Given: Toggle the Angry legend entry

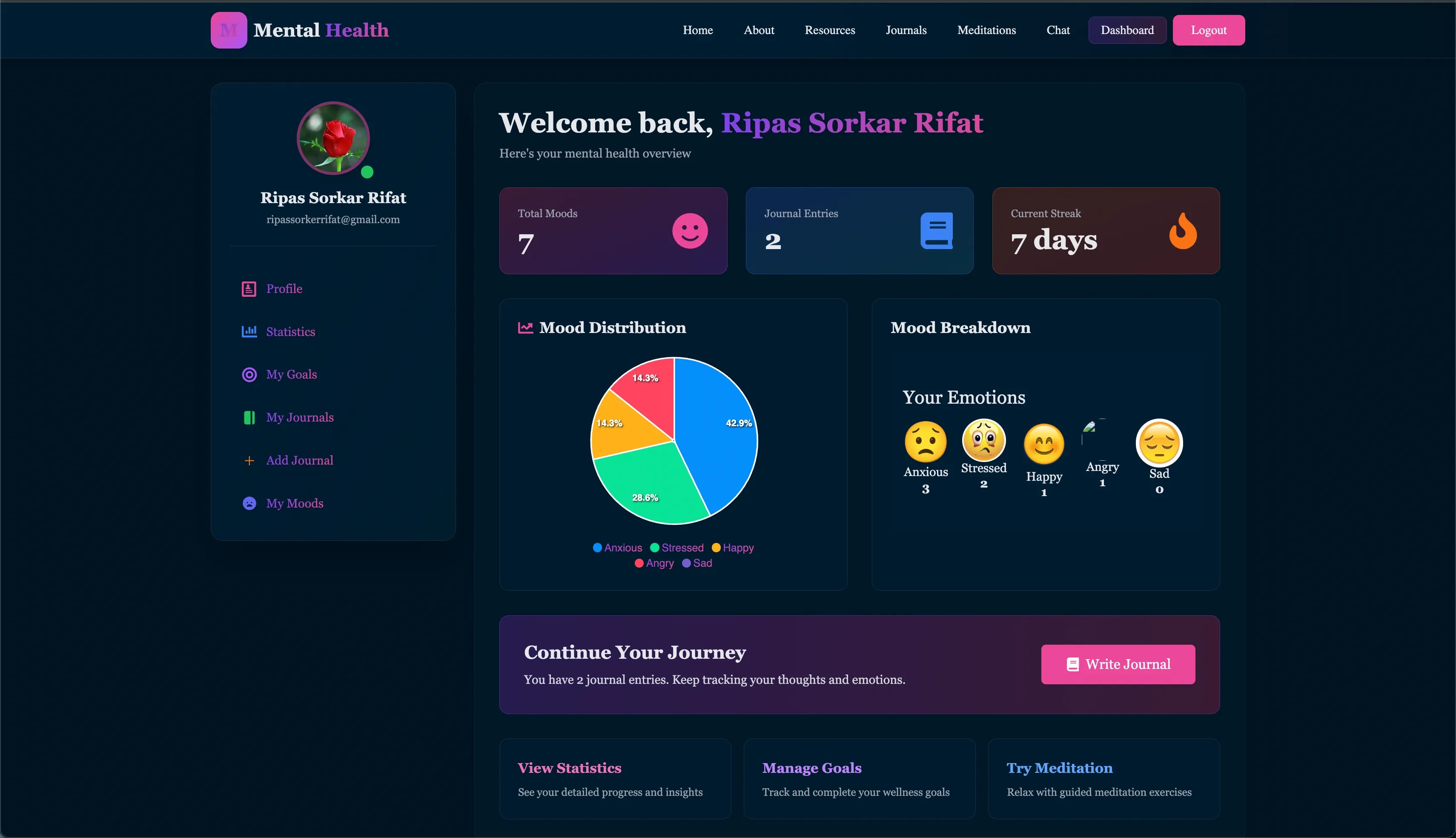Looking at the screenshot, I should 654,563.
